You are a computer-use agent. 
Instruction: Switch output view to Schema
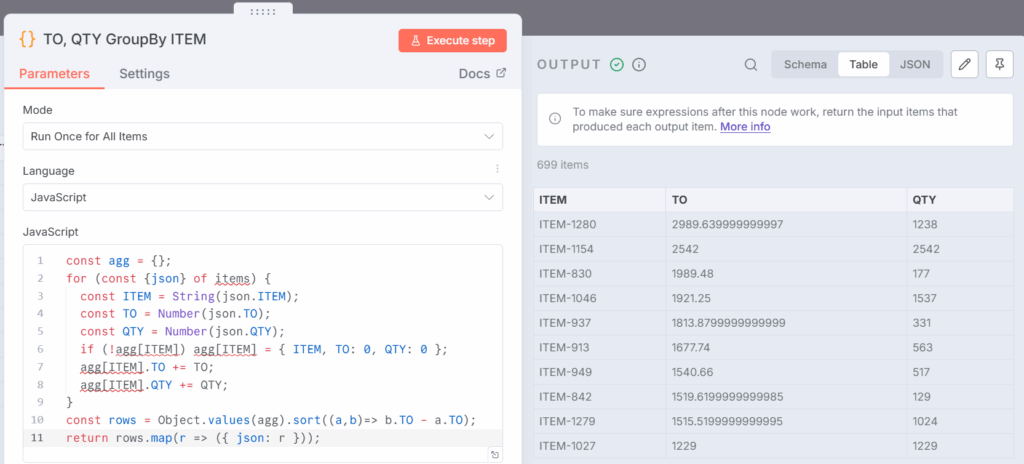pos(805,65)
